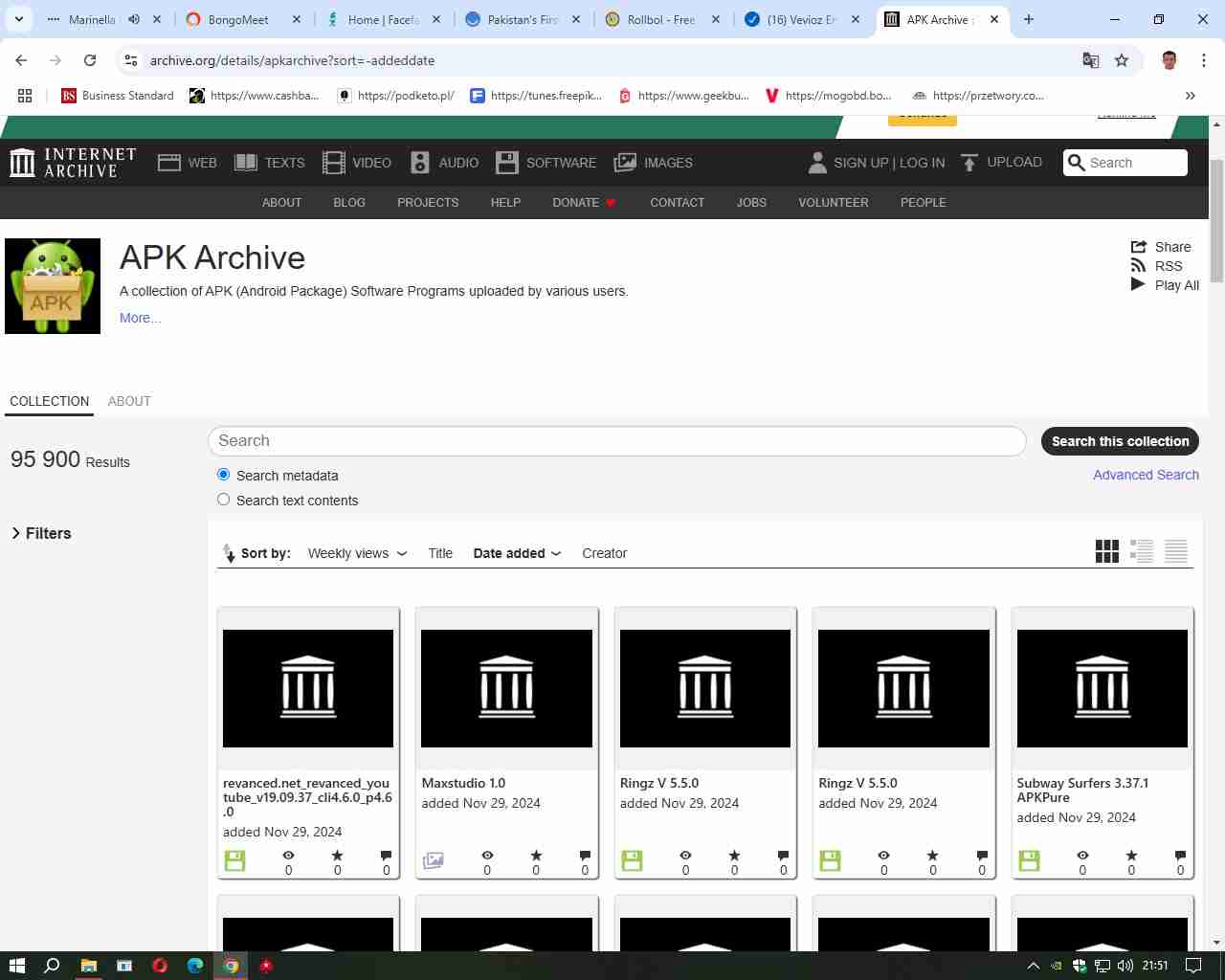1225x980 pixels.
Task: Sort by Creator
Action: tap(605, 553)
